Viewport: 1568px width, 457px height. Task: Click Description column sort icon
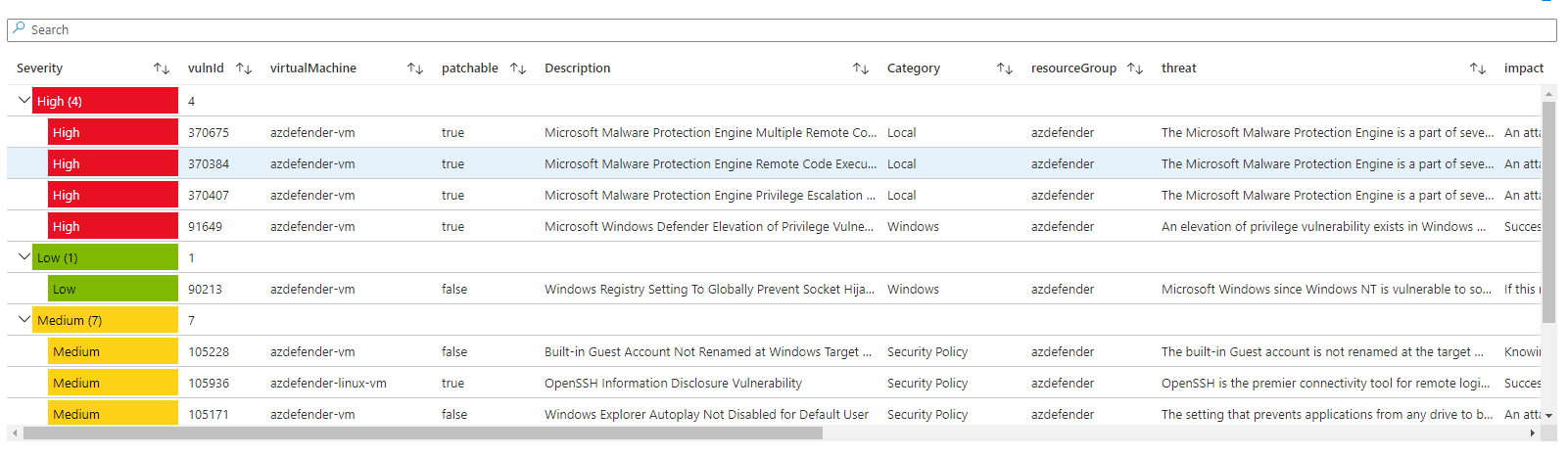point(861,69)
